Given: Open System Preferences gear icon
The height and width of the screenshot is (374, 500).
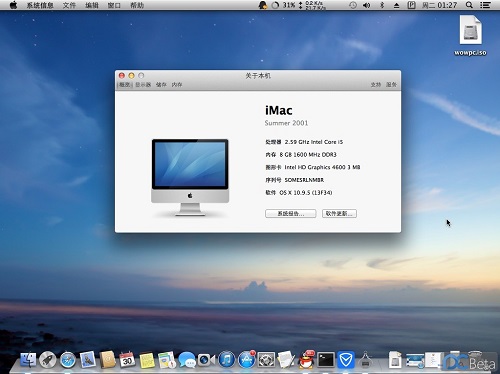Looking at the screenshot, I should pos(266,360).
